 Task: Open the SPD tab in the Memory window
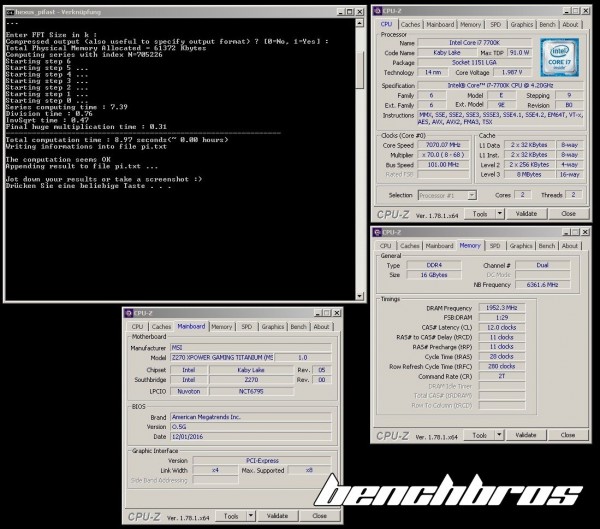coord(495,246)
